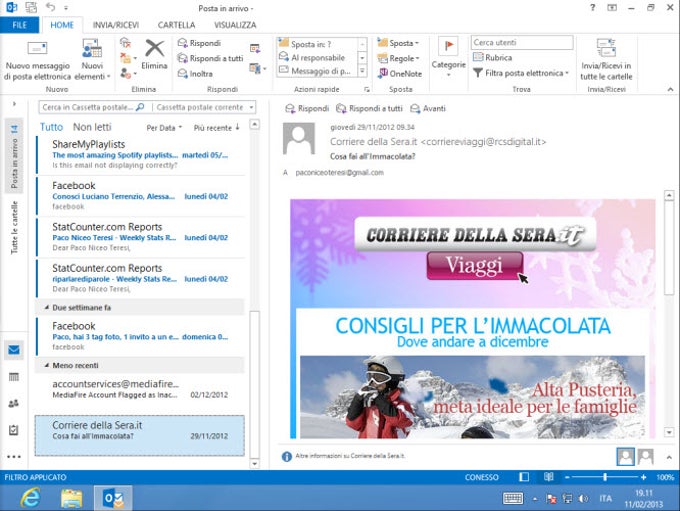The width and height of the screenshot is (680, 511).
Task: Click the Tutte le cartelle vertical label
Action: (14, 227)
